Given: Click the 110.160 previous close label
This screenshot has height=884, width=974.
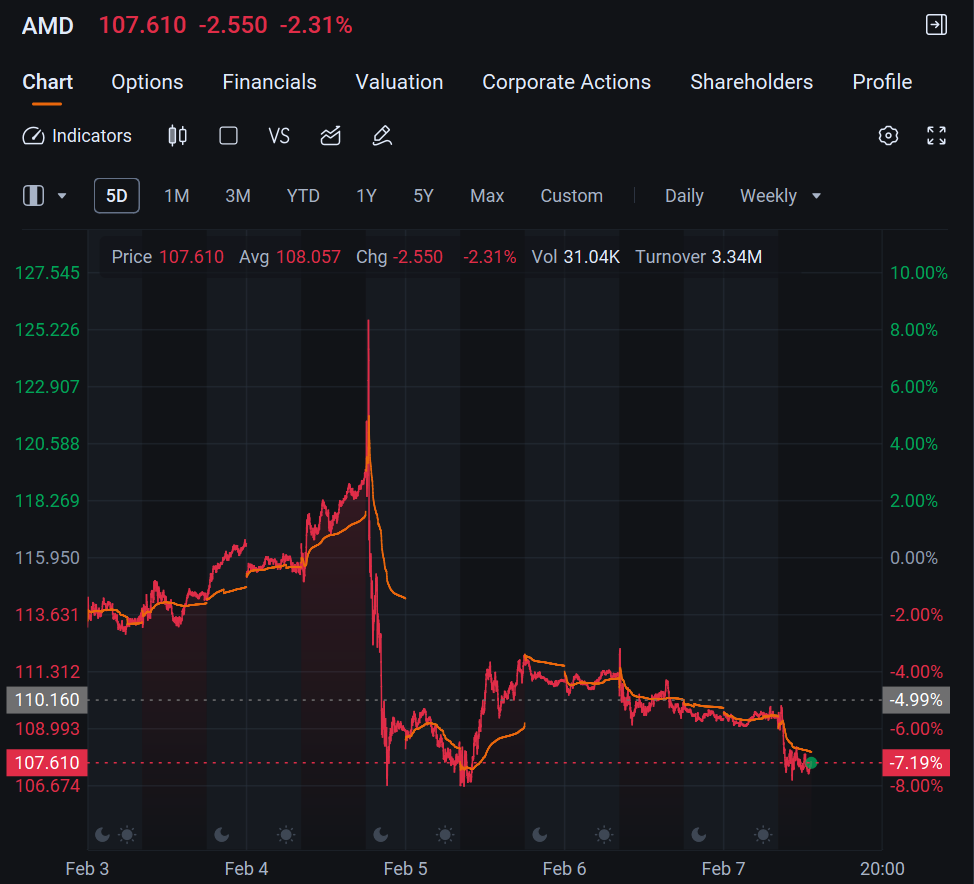Looking at the screenshot, I should click(47, 700).
